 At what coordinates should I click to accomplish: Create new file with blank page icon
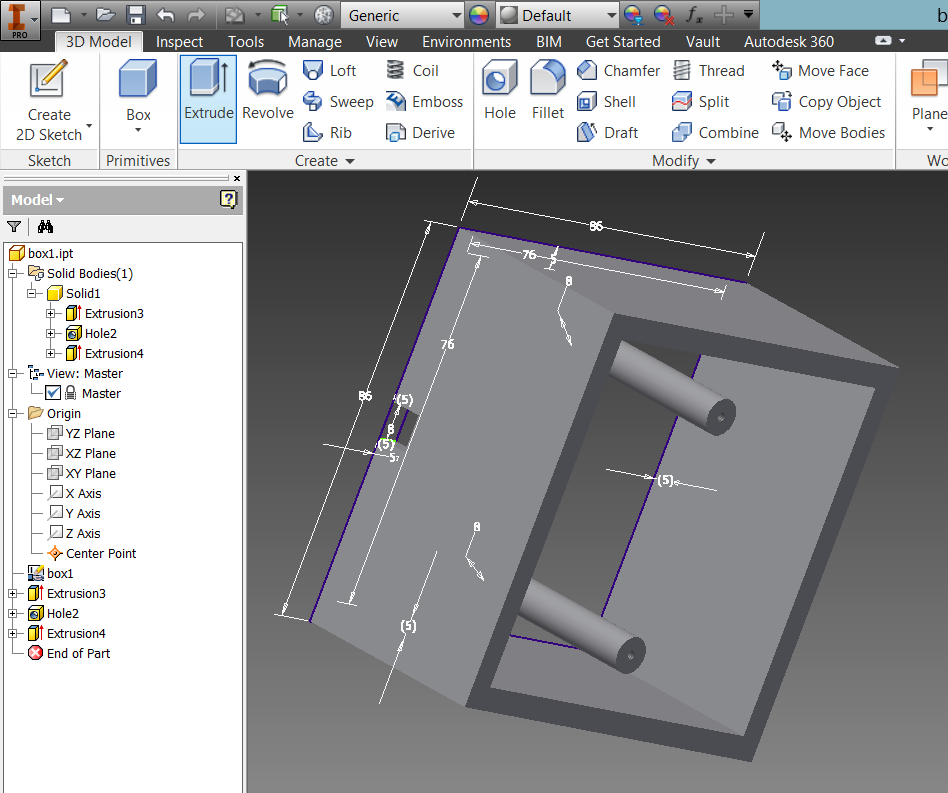(x=61, y=15)
